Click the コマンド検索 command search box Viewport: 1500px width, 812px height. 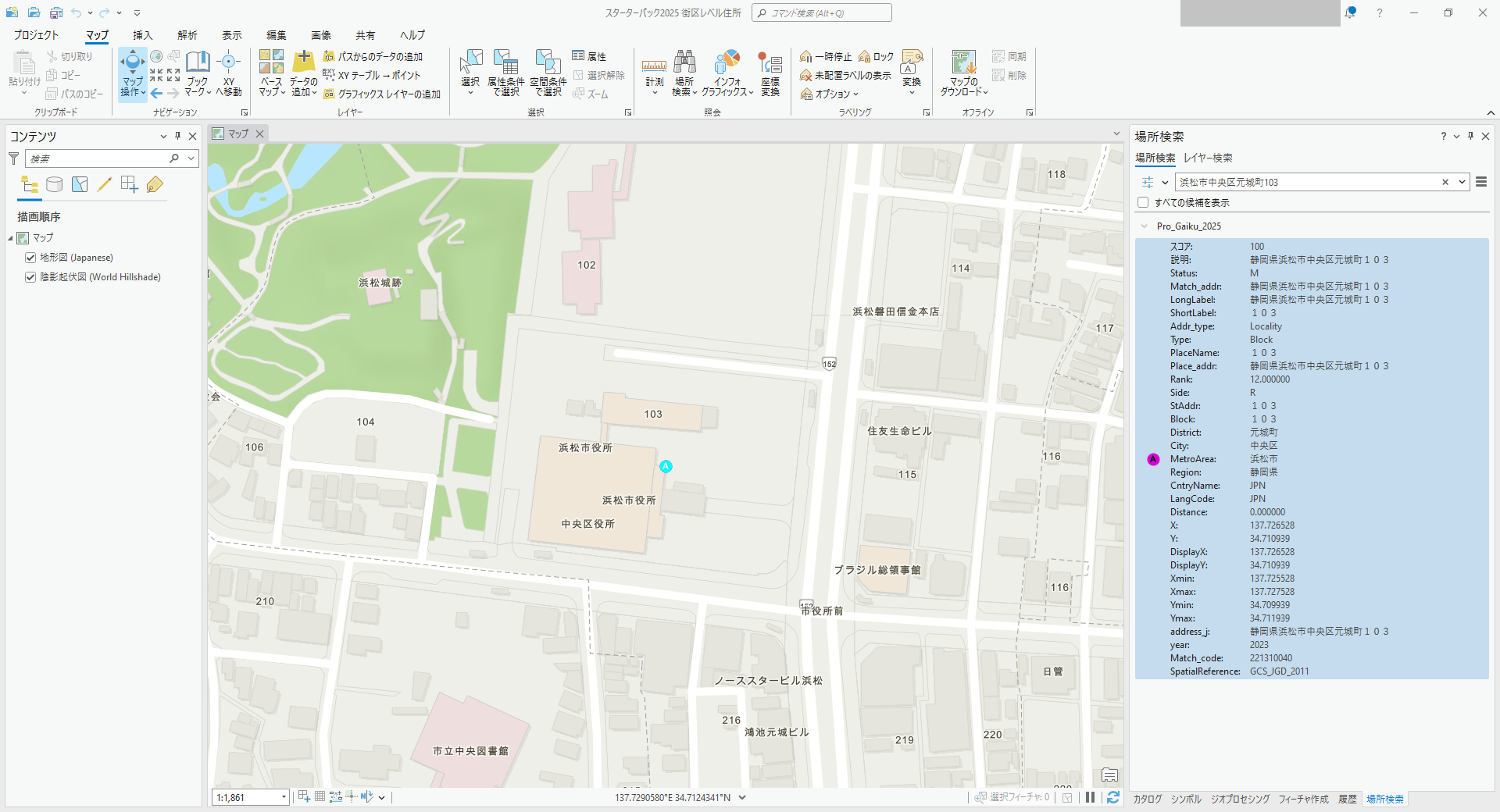(821, 12)
